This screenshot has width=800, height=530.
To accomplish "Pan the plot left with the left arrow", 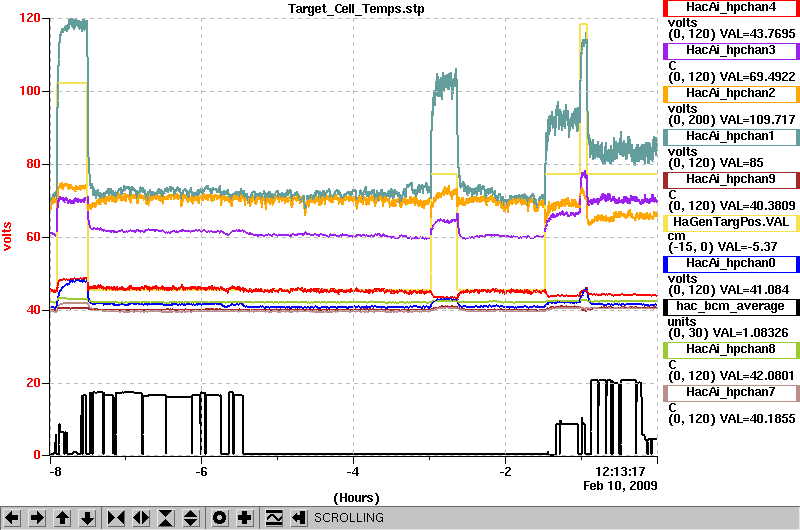I will pyautogui.click(x=12, y=518).
